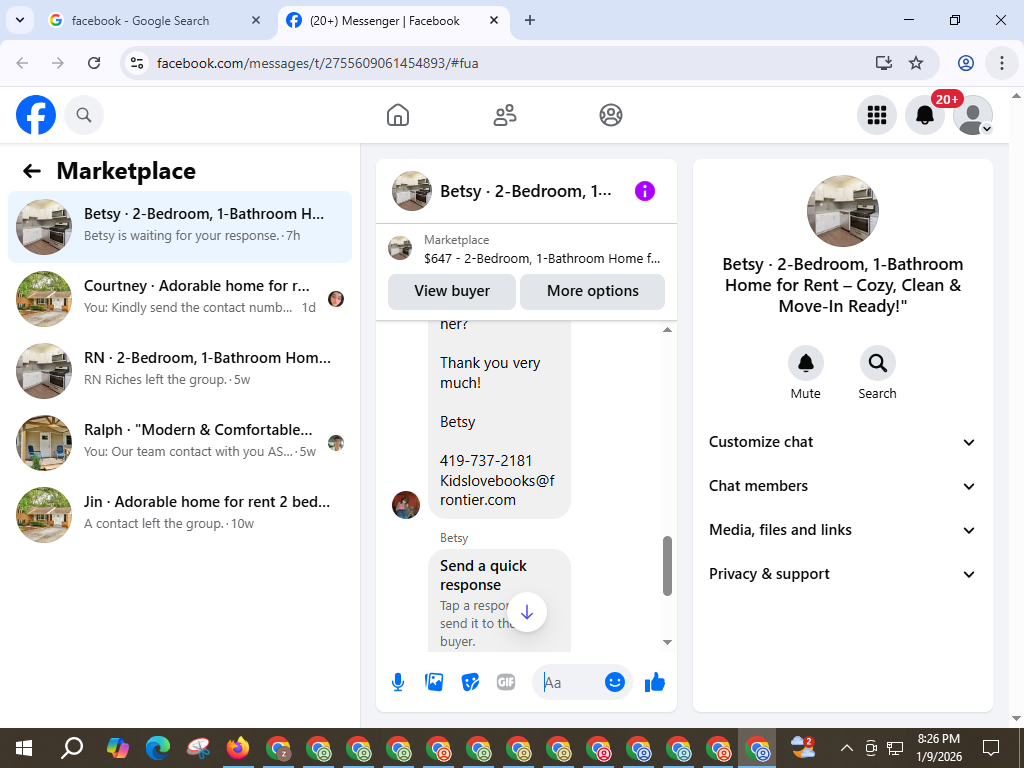Screen dimensions: 1024x768
Task: Open Chrome profile icon
Action: pos(966,63)
